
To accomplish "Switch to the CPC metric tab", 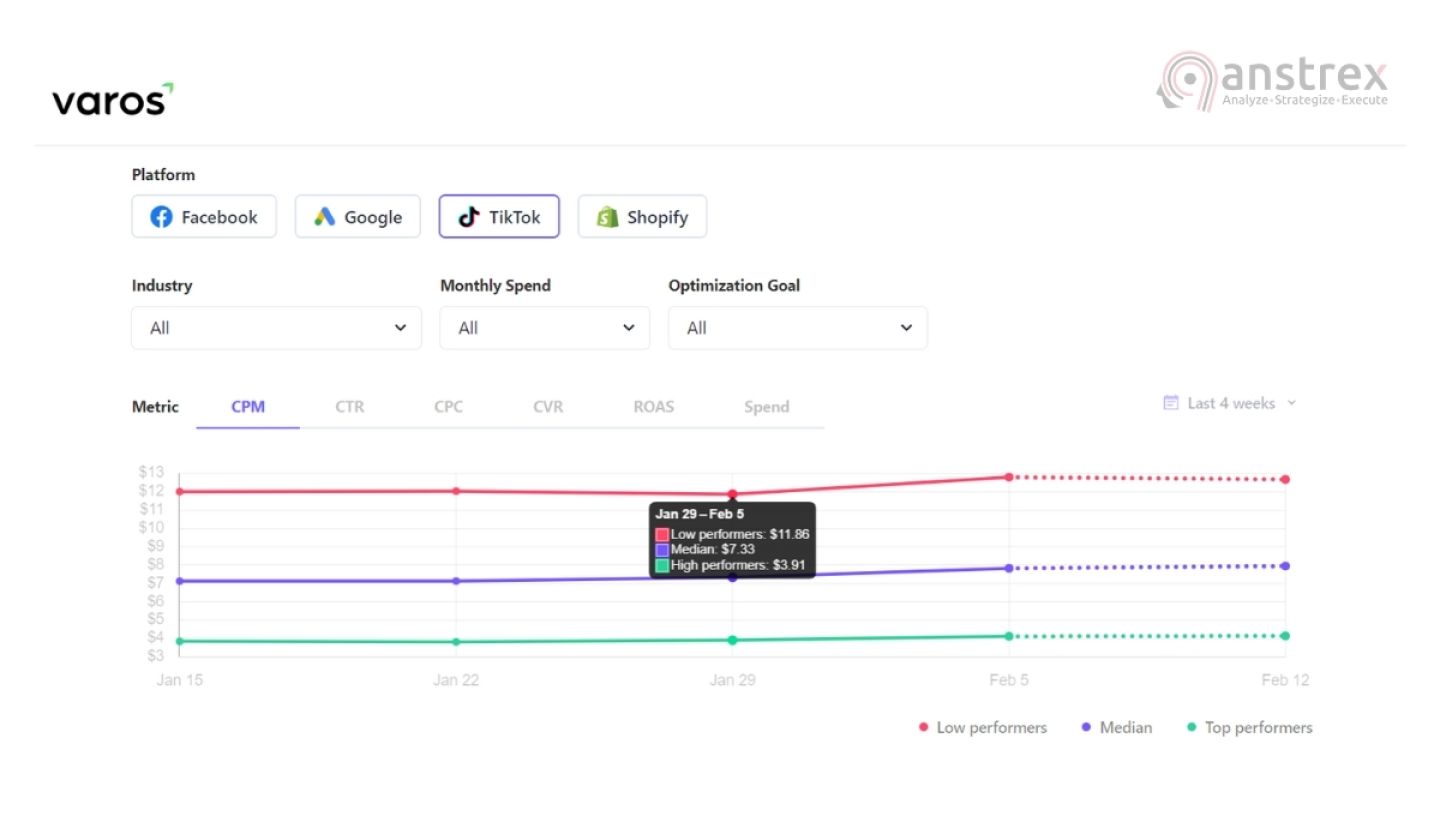I will 448,407.
